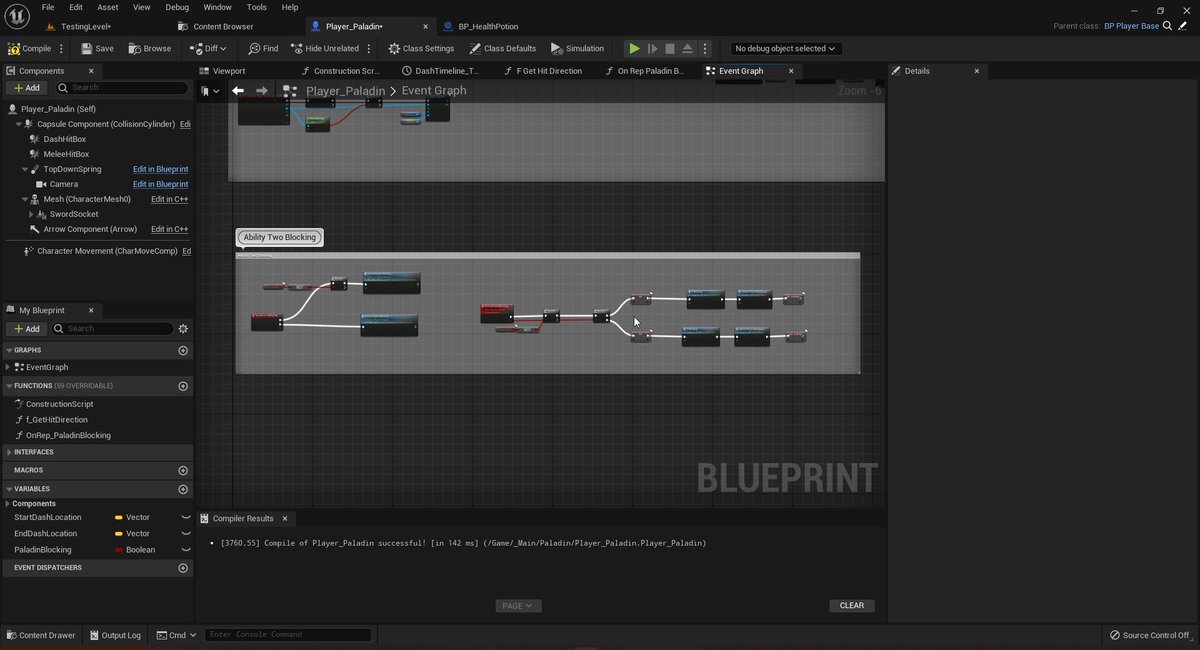Select OnRep_PaladinBlocking function
Screen dimensions: 1200x650
coord(68,435)
